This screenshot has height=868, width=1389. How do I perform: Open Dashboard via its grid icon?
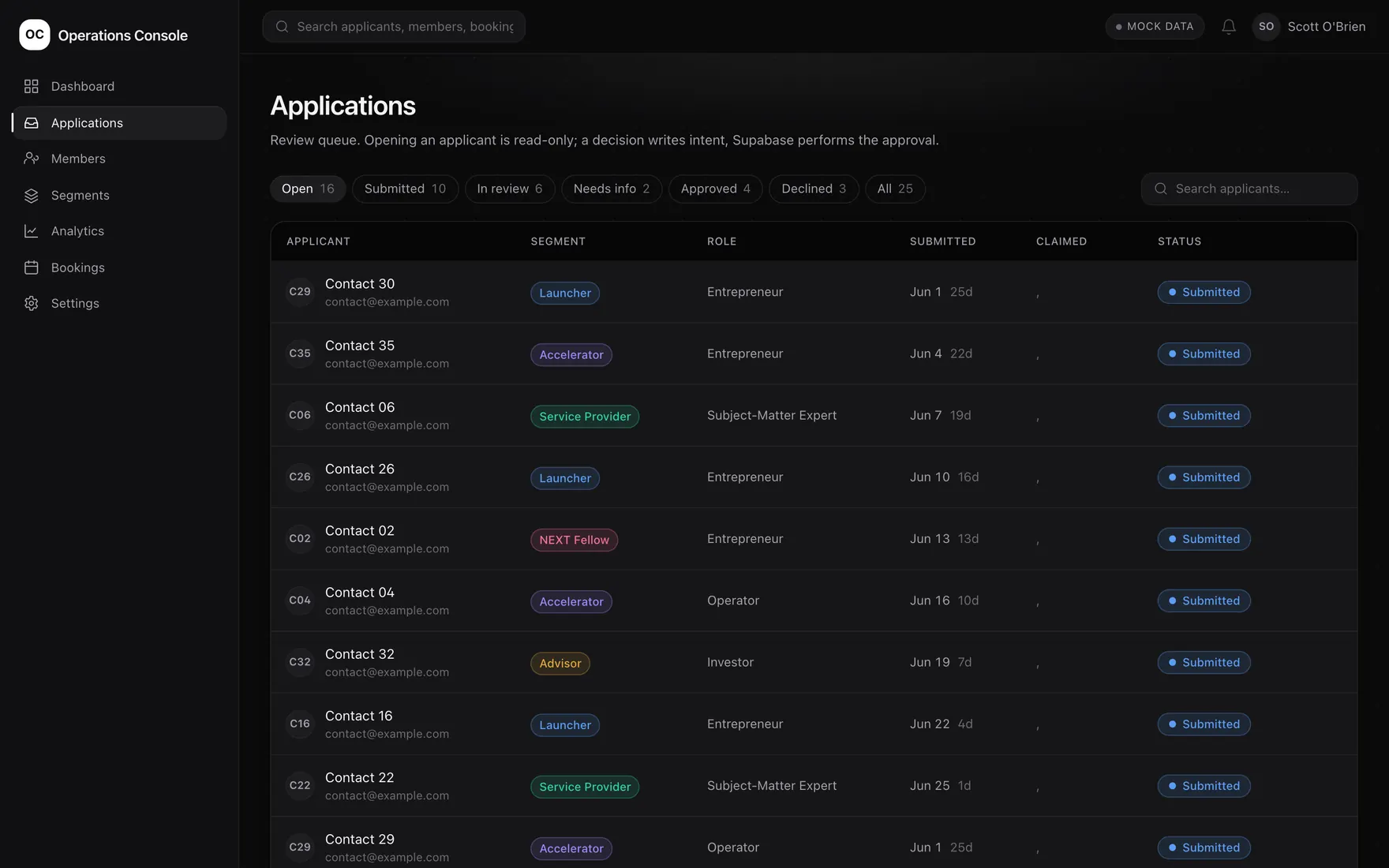click(x=32, y=86)
